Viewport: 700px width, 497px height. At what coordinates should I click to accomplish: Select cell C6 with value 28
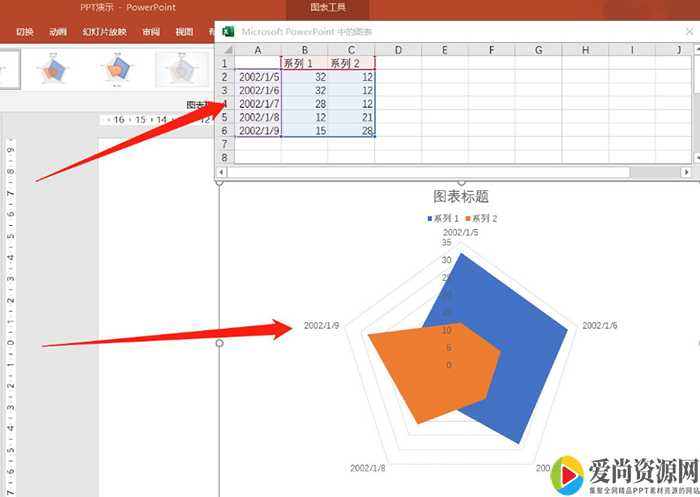(x=351, y=130)
